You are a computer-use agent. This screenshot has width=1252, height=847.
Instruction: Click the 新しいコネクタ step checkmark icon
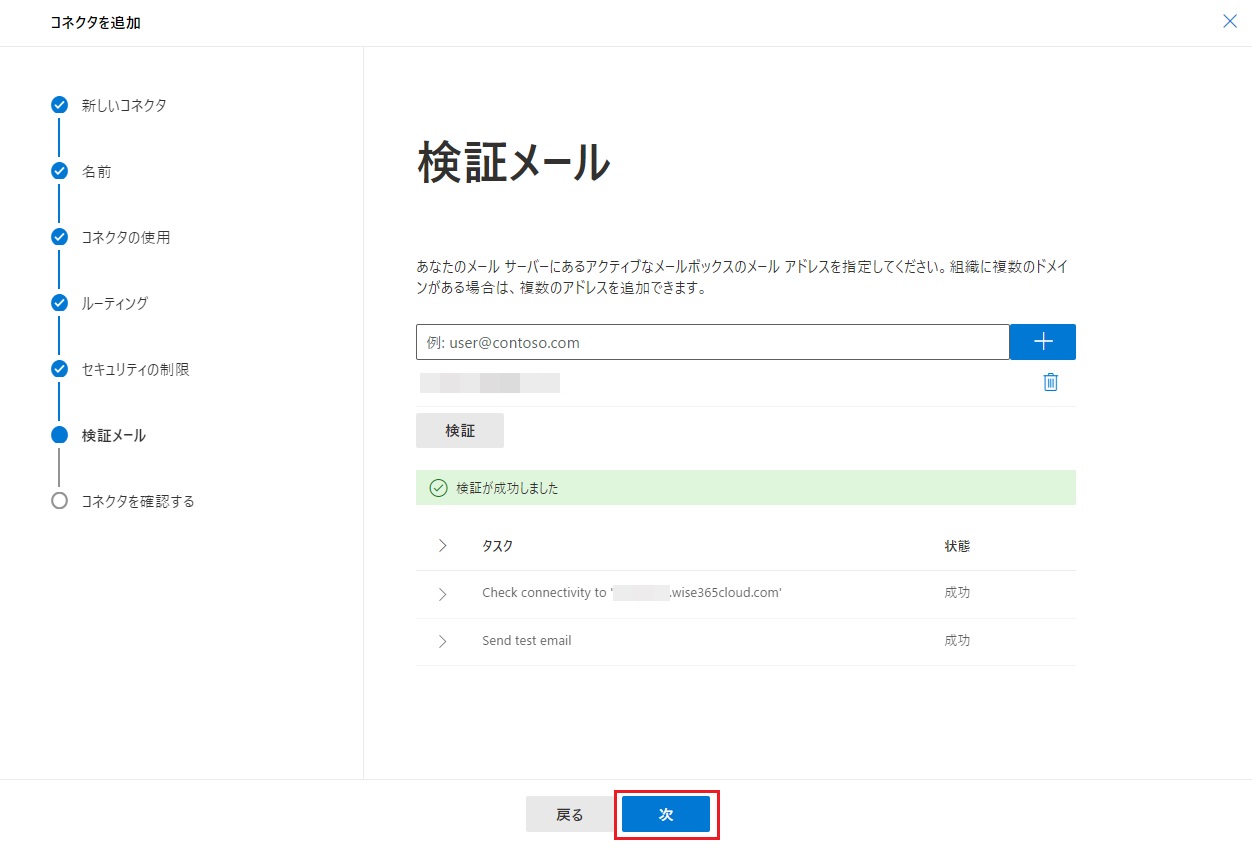pos(59,105)
